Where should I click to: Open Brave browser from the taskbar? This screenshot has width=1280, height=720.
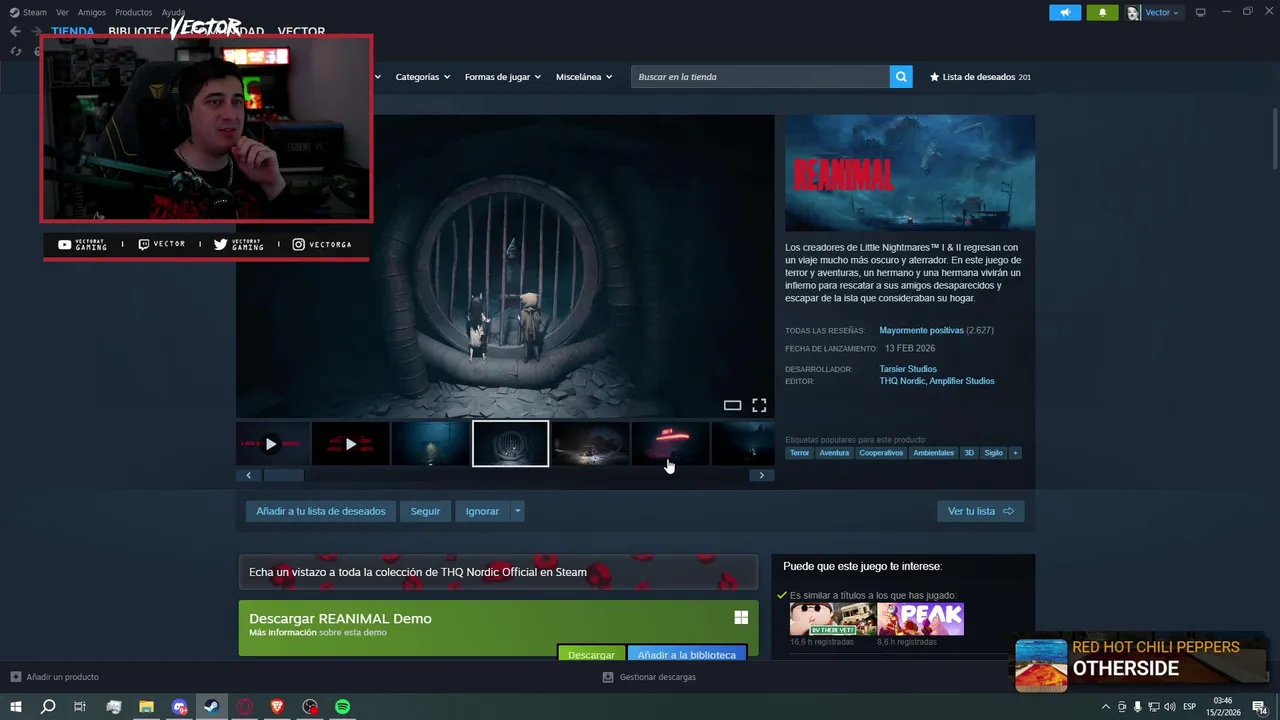(x=276, y=706)
